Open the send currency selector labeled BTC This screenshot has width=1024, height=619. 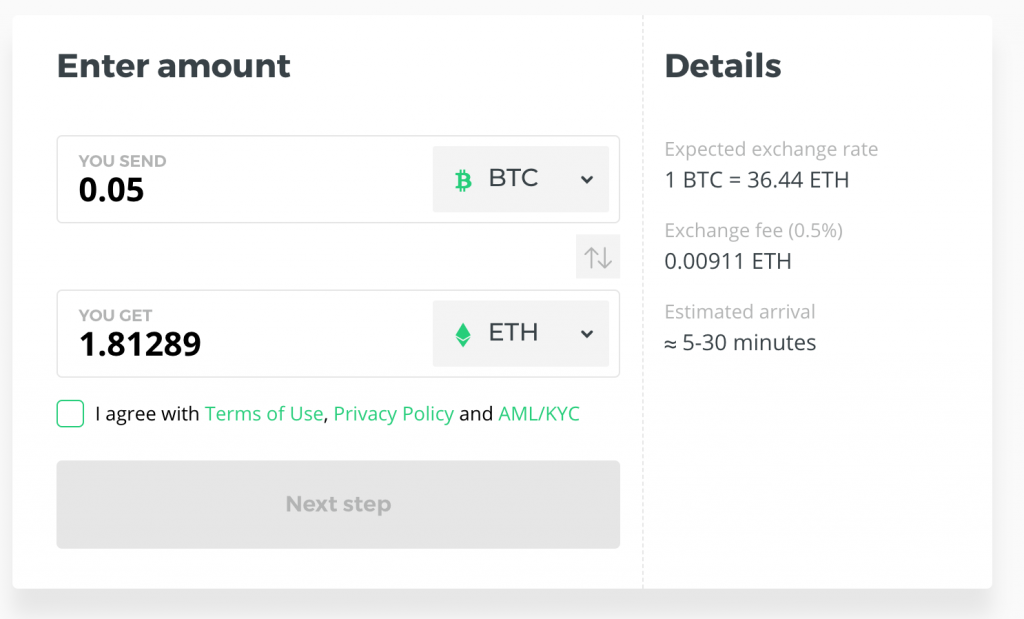coord(520,179)
